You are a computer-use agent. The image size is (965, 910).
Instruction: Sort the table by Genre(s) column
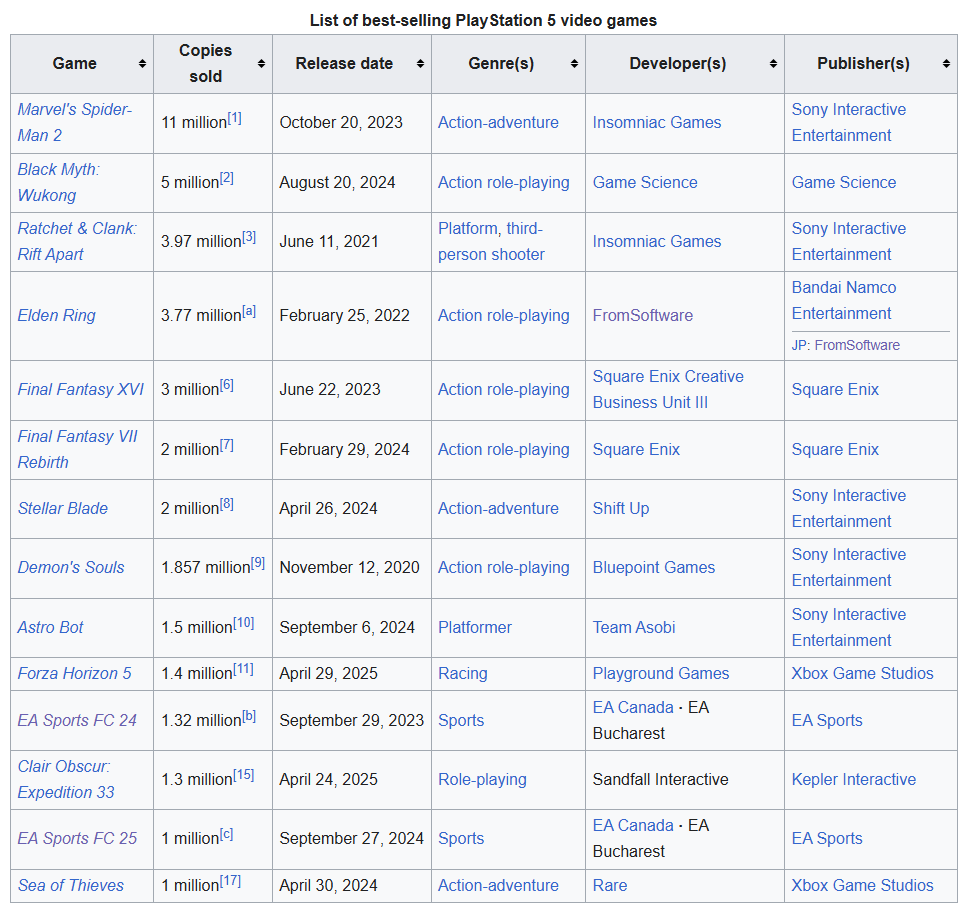click(574, 64)
